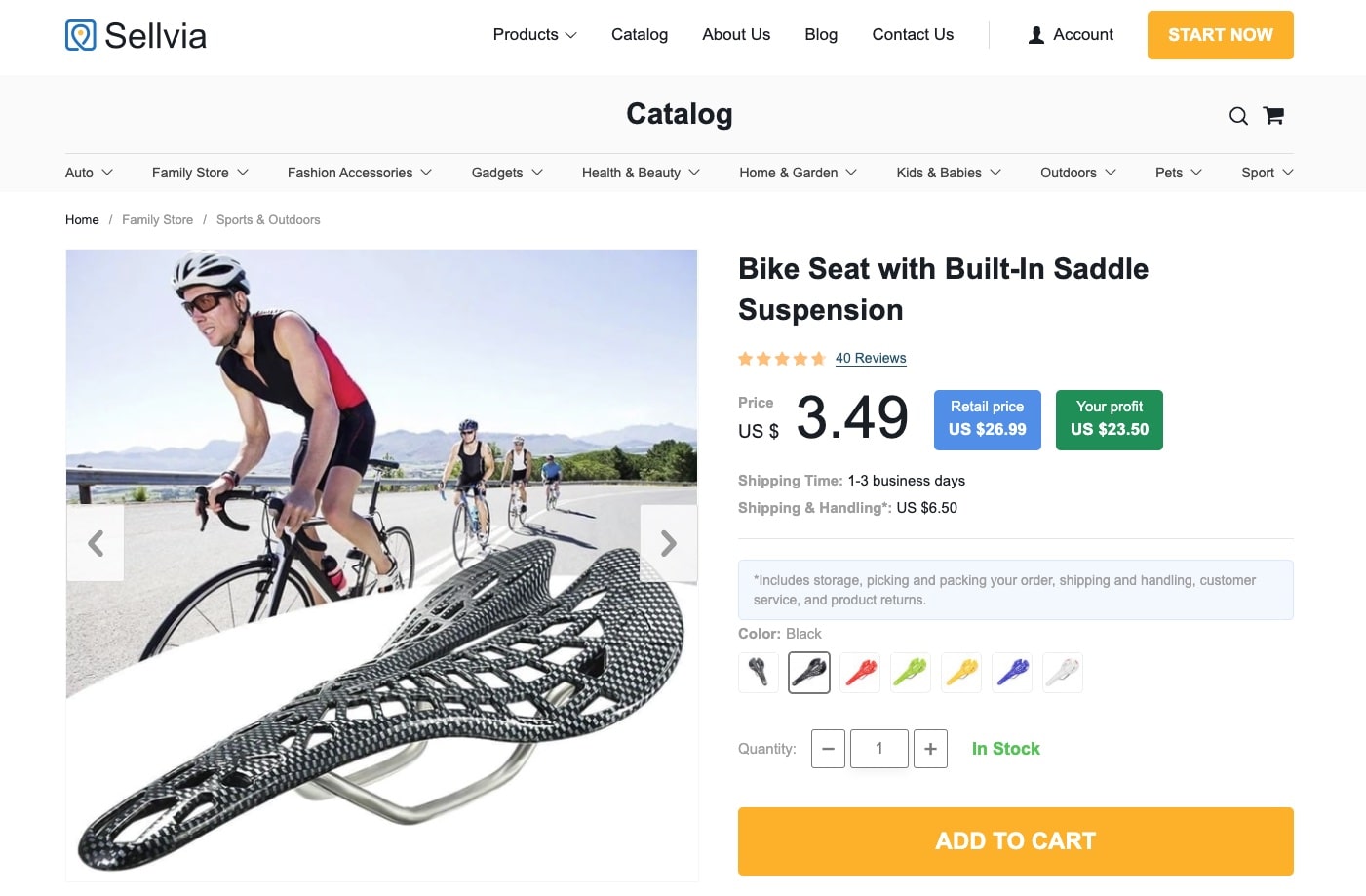Viewport: 1366px width, 896px height.
Task: Select the green saddle color variant
Action: point(910,672)
